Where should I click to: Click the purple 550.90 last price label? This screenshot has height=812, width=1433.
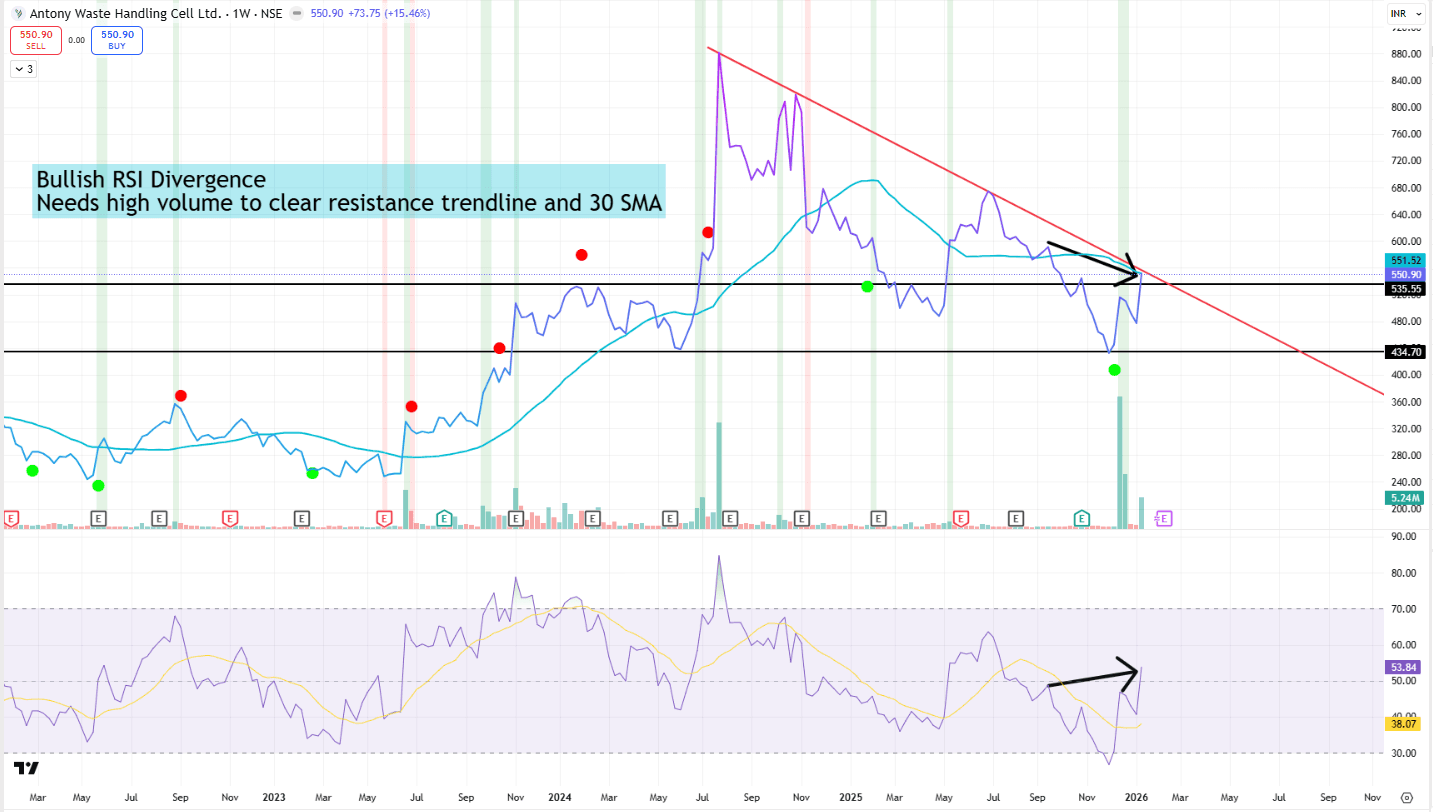click(x=1406, y=274)
